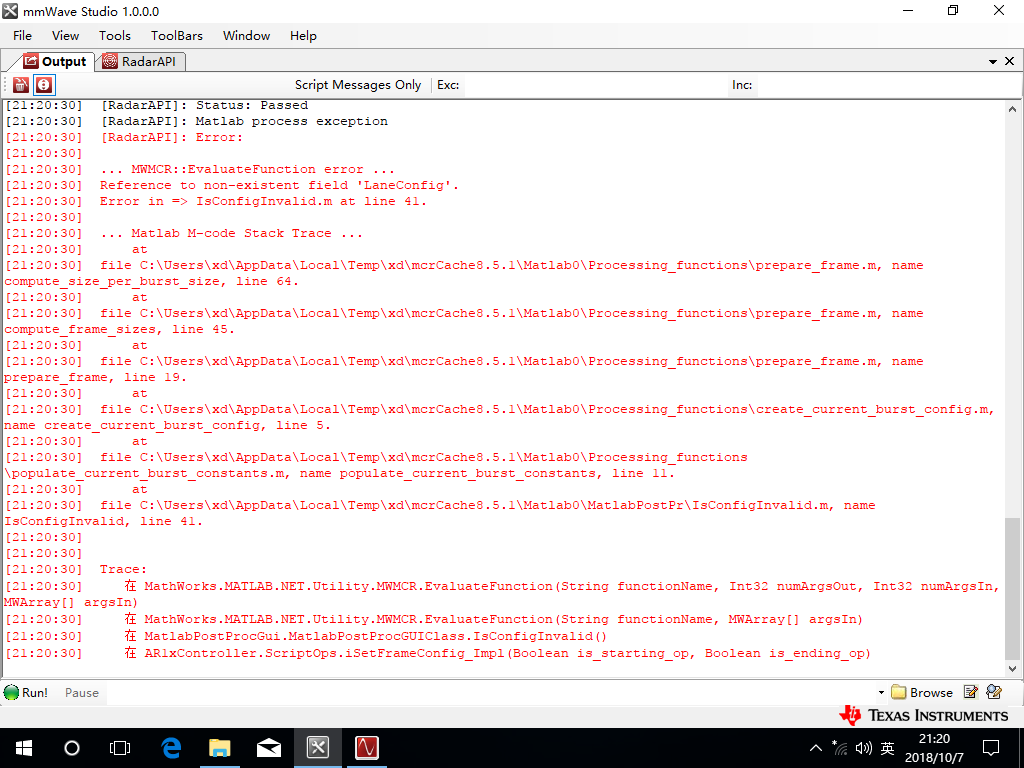The width and height of the screenshot is (1024, 768).
Task: Browse for a script file
Action: [x=922, y=693]
